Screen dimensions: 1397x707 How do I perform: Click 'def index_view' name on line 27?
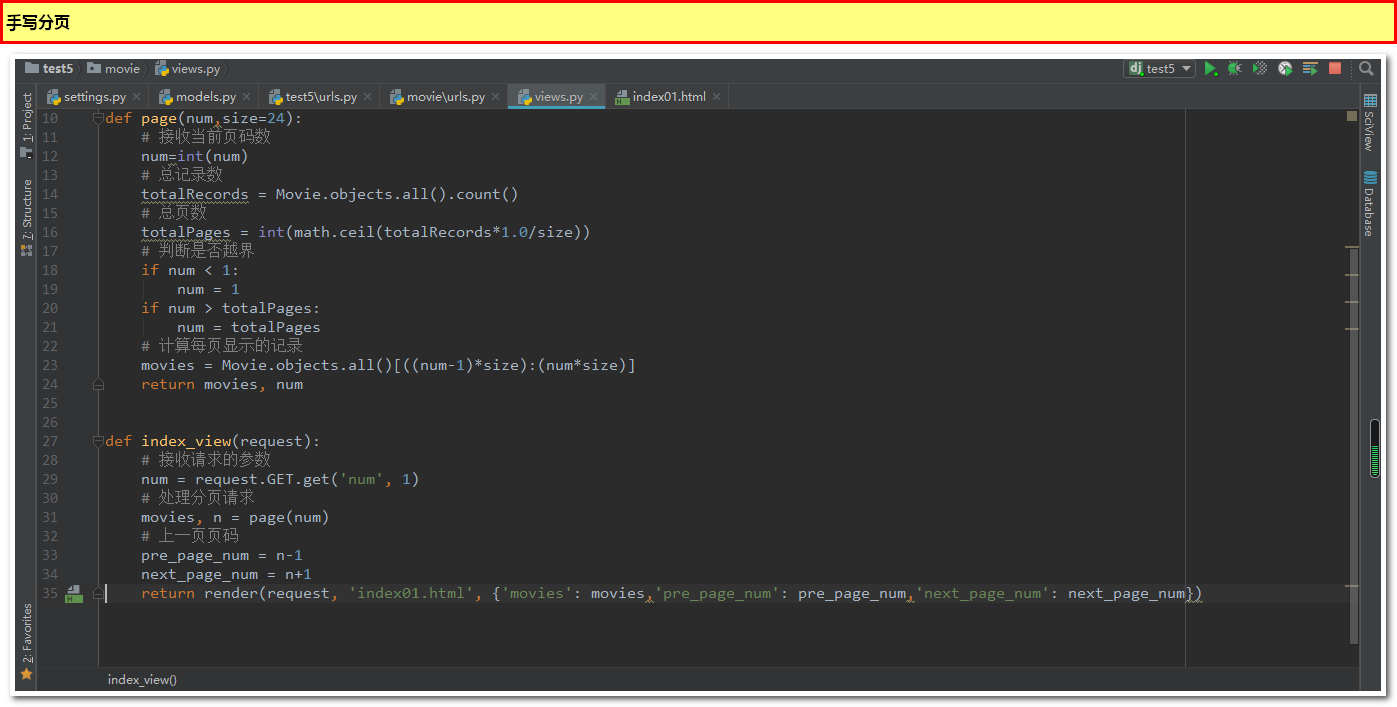click(x=186, y=441)
